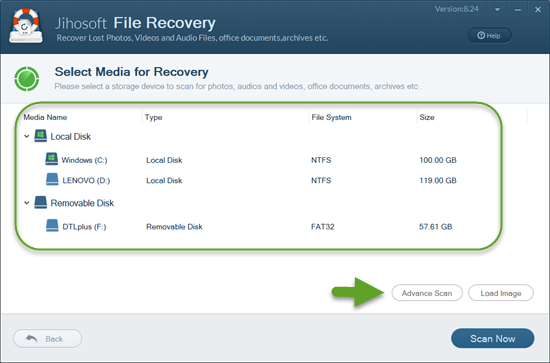
Task: Select the Removable Disk group label
Action: (82, 203)
